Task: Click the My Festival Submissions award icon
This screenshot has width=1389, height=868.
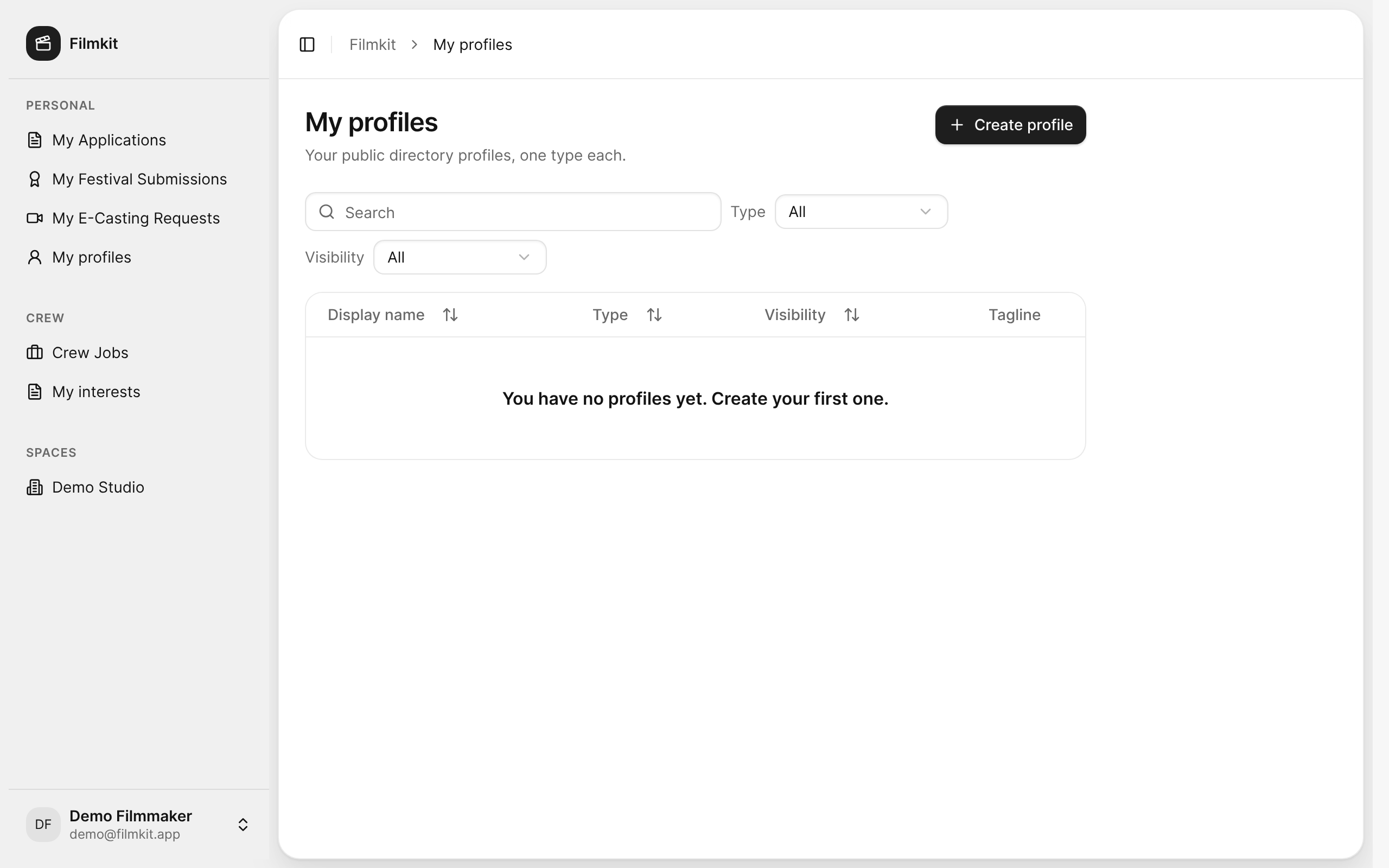Action: tap(34, 179)
